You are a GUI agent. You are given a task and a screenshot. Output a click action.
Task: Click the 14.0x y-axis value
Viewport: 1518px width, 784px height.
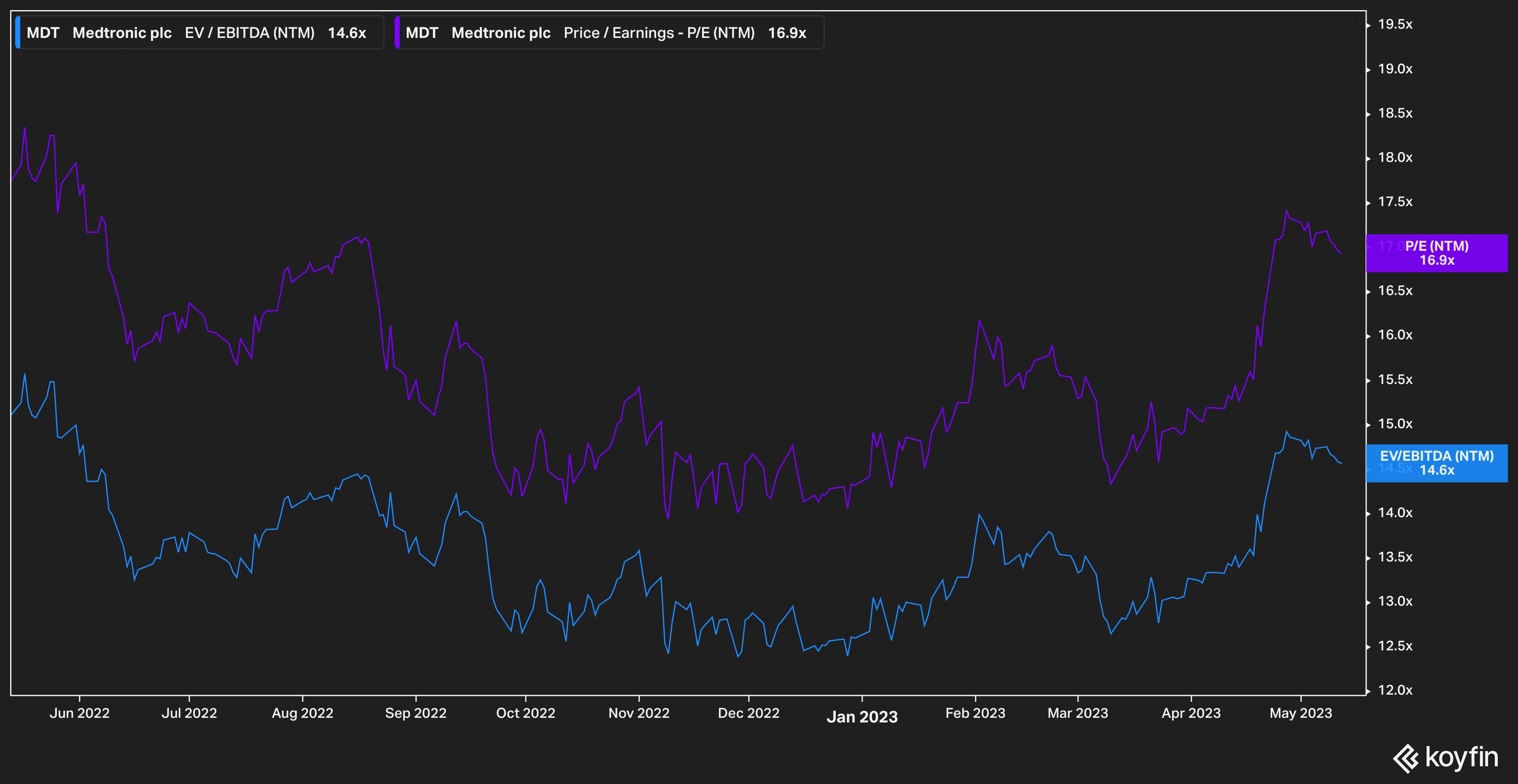(x=1395, y=513)
